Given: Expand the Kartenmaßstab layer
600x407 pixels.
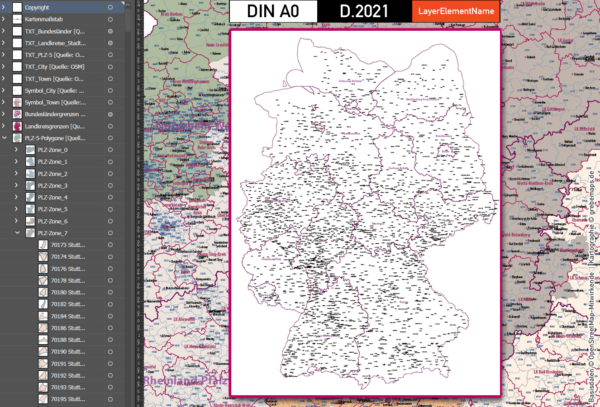Looking at the screenshot, I should click(3, 19).
